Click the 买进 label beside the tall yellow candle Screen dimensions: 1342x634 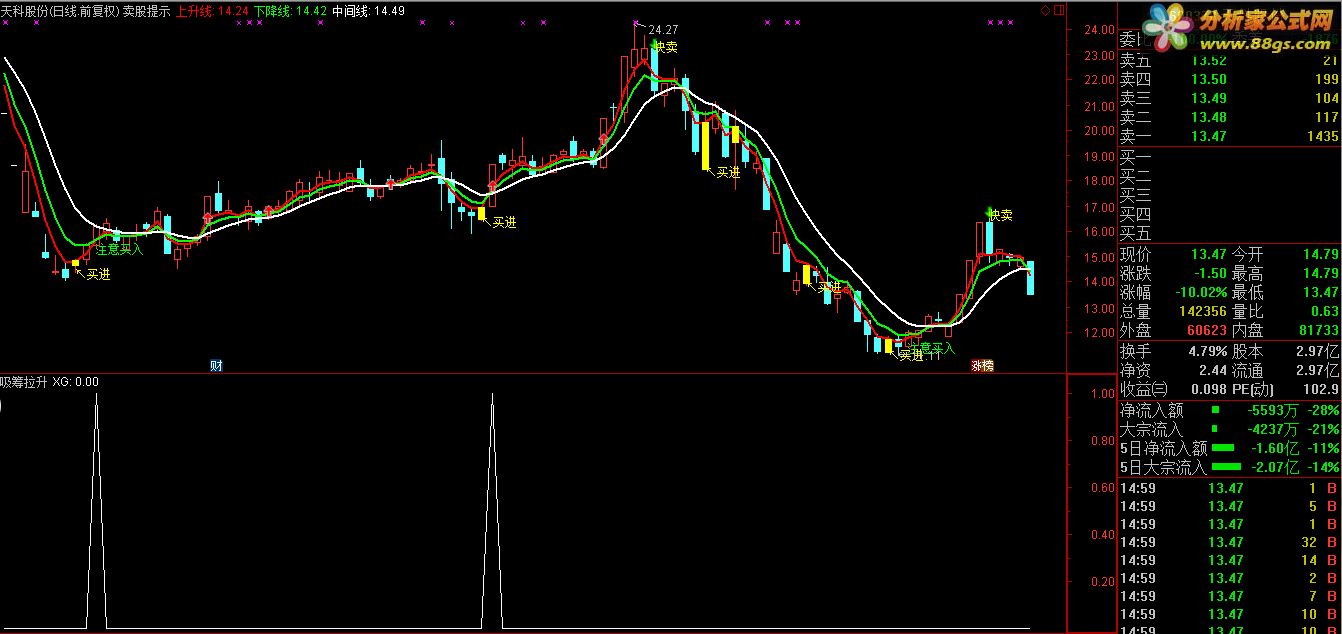728,172
